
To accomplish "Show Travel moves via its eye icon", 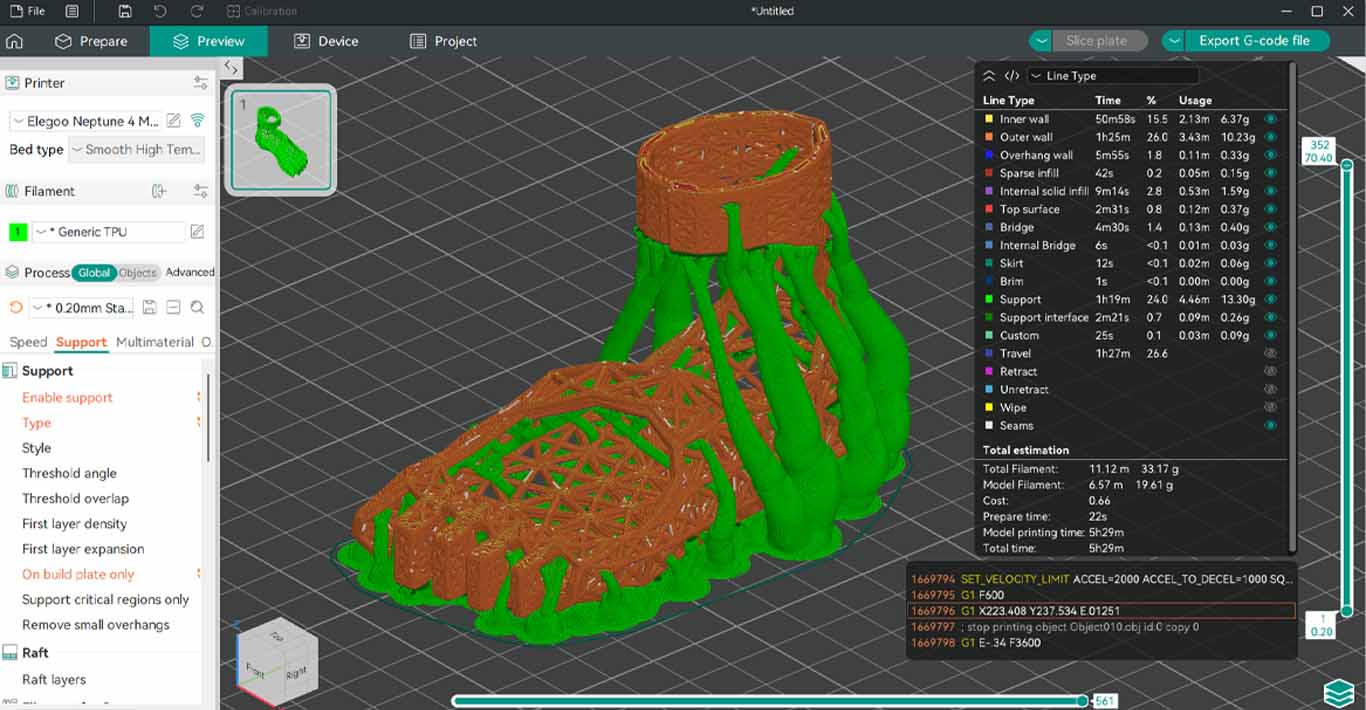I will (x=1270, y=353).
